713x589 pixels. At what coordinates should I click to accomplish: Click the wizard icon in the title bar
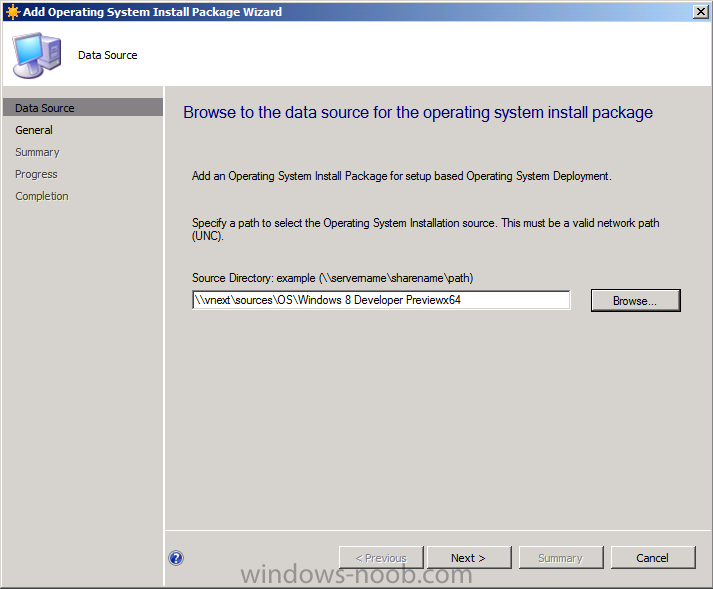(11, 12)
